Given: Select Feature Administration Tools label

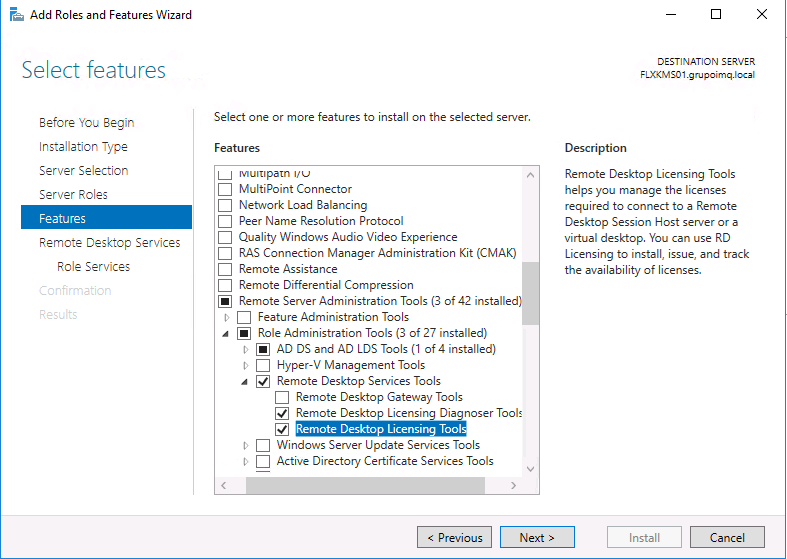Looking at the screenshot, I should click(333, 317).
